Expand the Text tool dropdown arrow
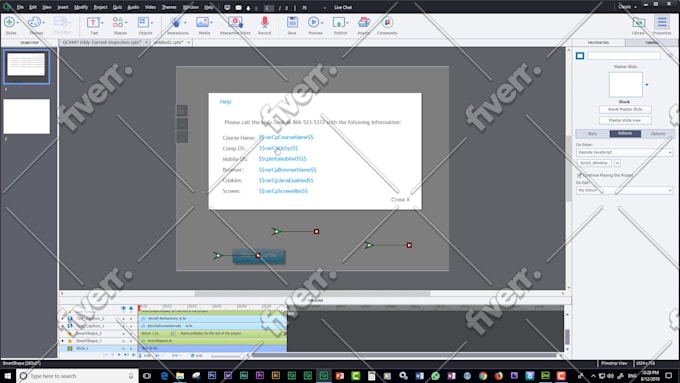Screen dimensions: 680x383 pyautogui.click(x=102, y=23)
